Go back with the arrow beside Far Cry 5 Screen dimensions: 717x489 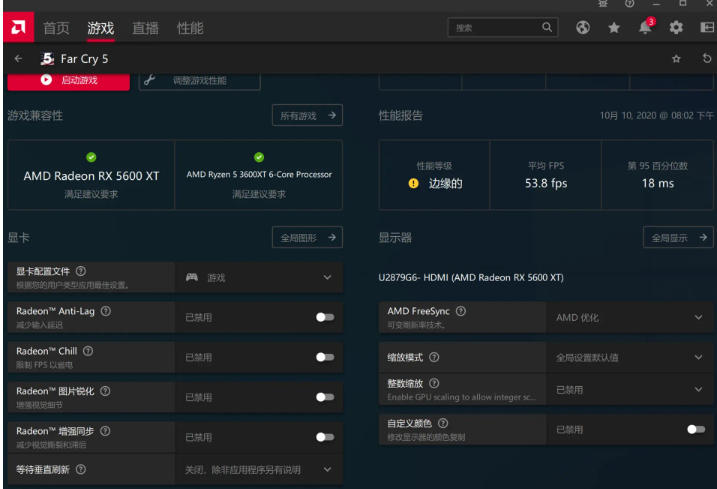tap(18, 59)
